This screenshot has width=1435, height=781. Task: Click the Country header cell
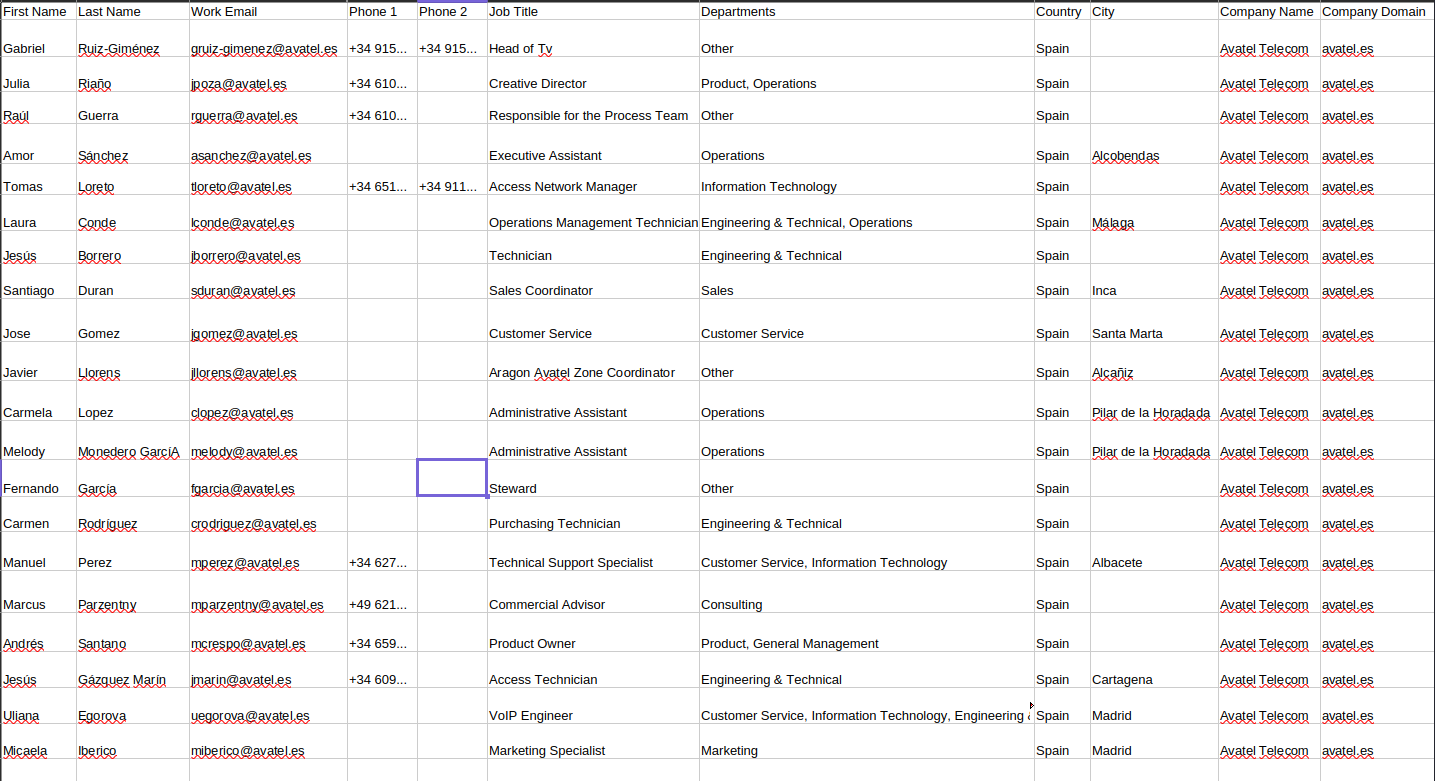coord(1062,11)
